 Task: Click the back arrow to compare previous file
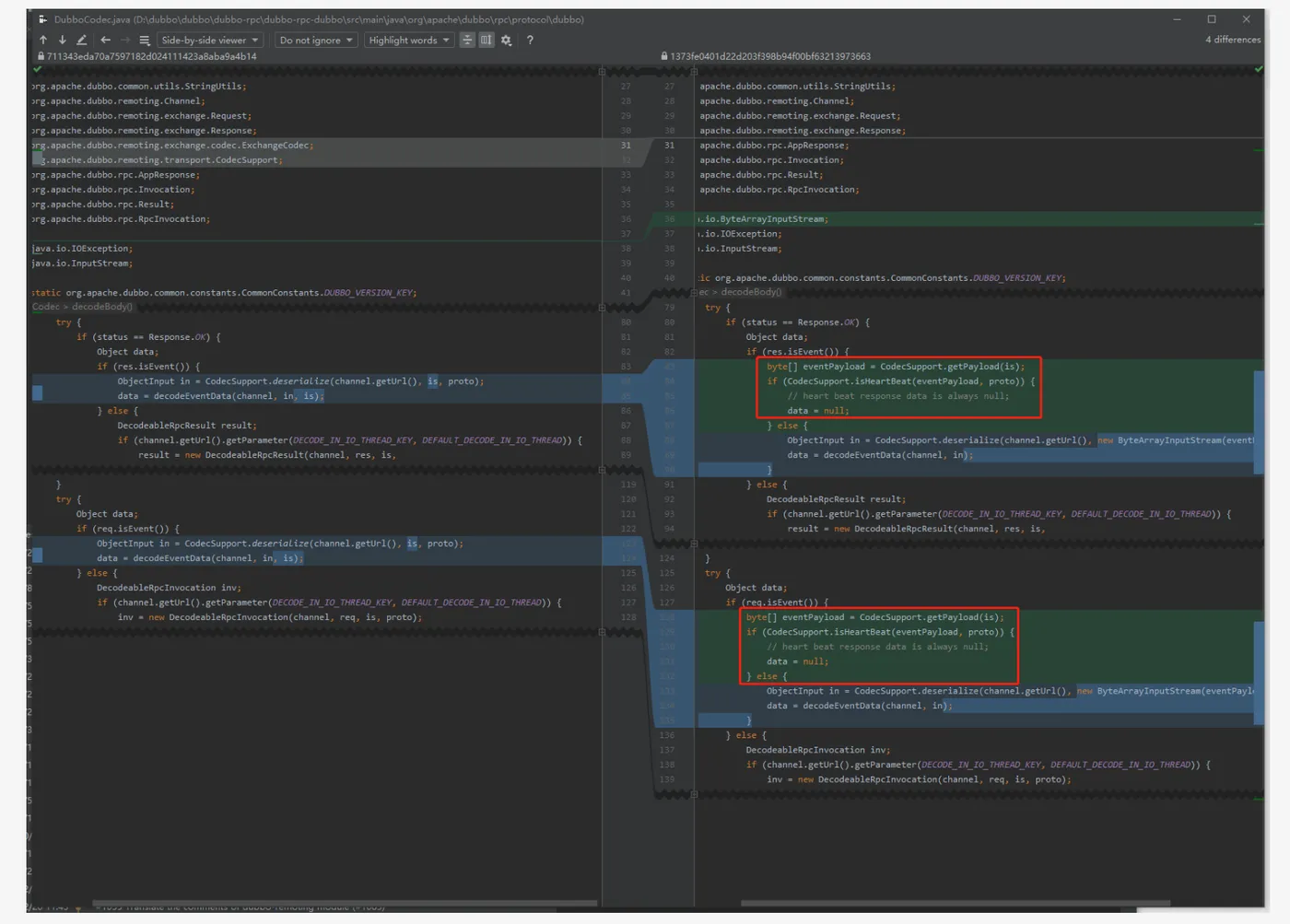(105, 40)
